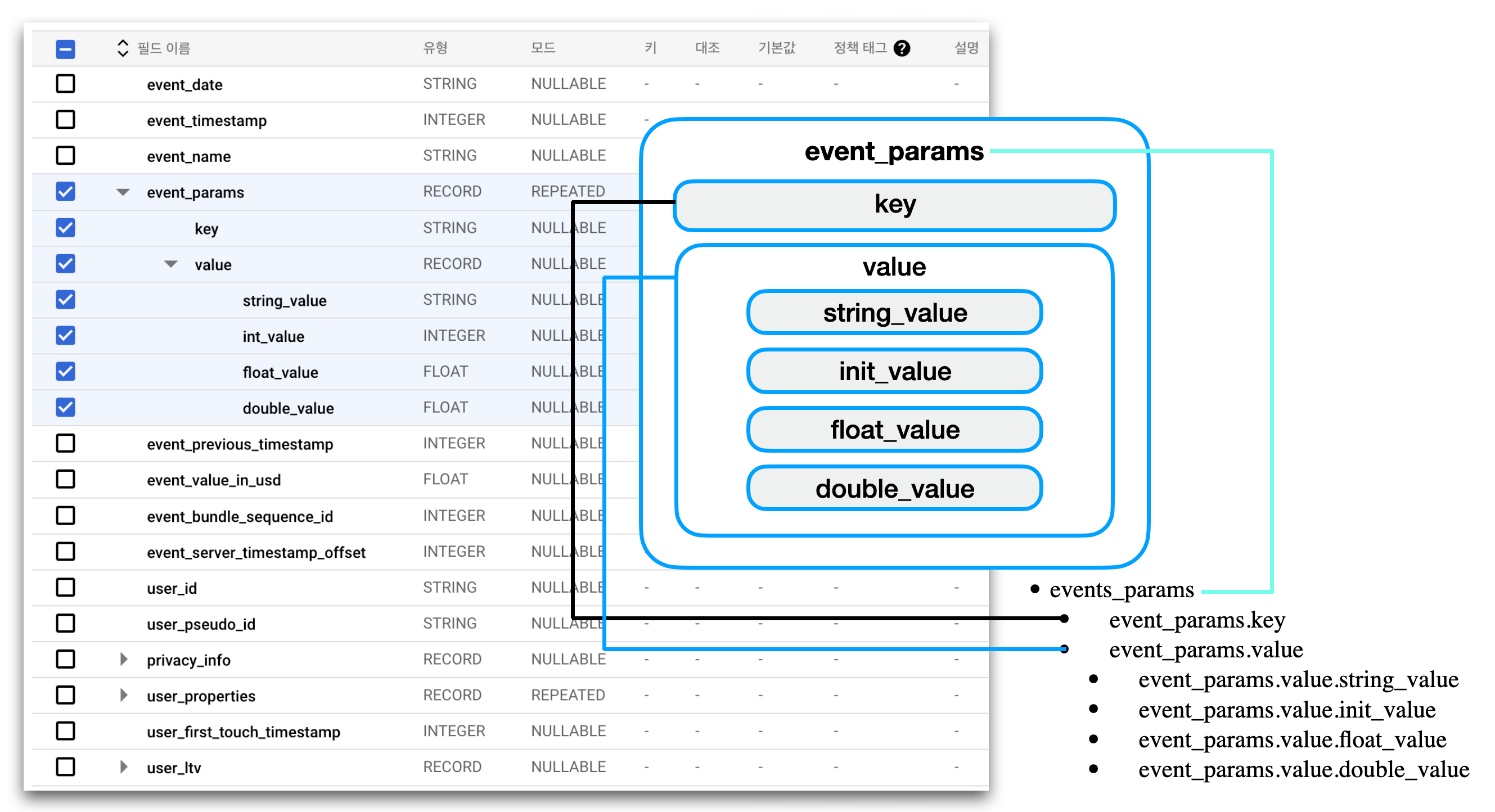Click the policy tag help question-mark icon
Image resolution: width=1495 pixels, height=812 pixels.
tap(901, 48)
